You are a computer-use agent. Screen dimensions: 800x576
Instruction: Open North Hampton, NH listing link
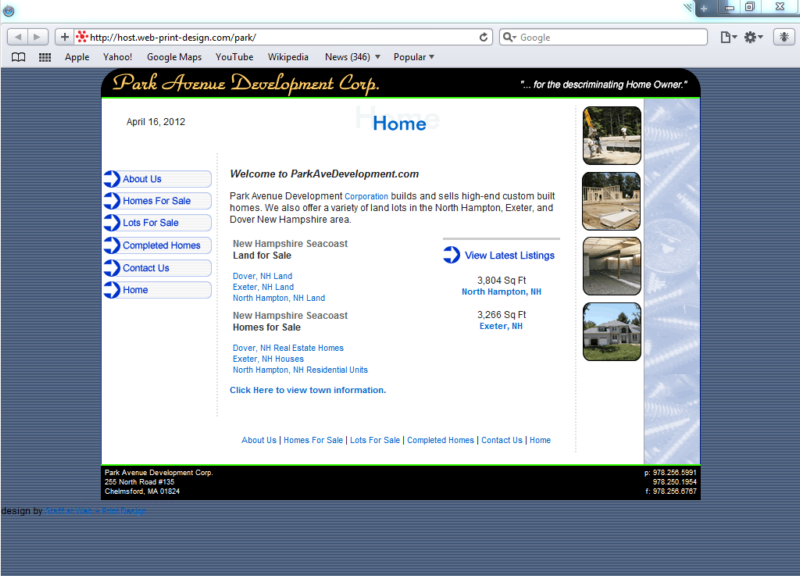(502, 292)
